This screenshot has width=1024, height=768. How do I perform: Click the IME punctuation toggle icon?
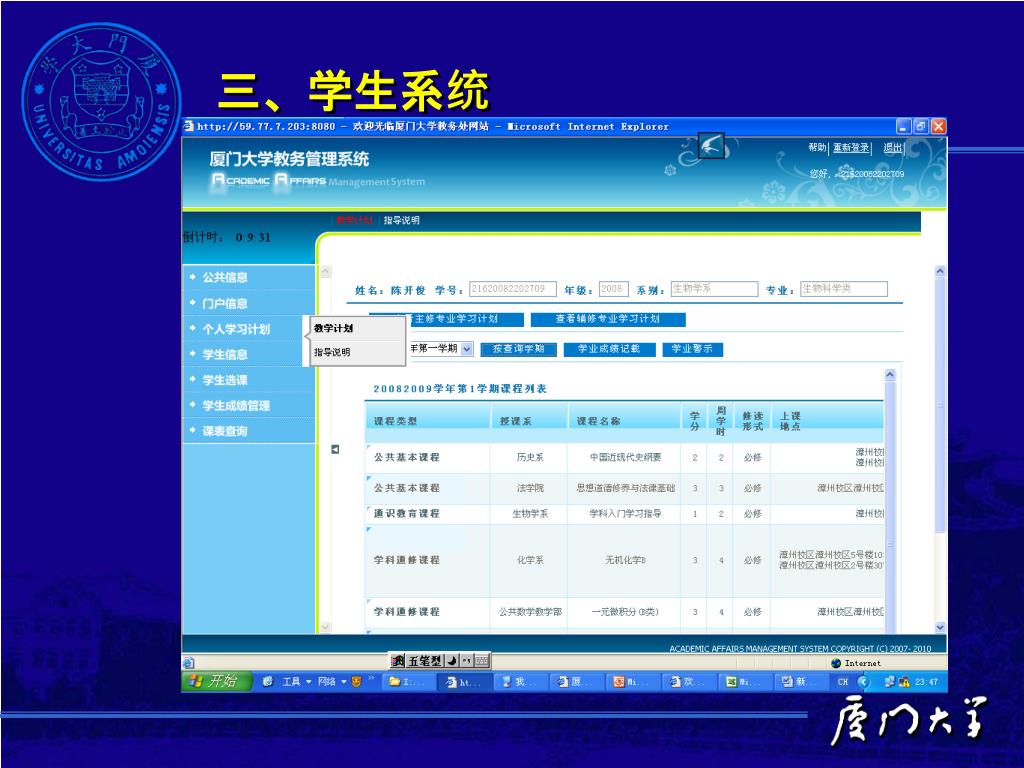tap(467, 661)
